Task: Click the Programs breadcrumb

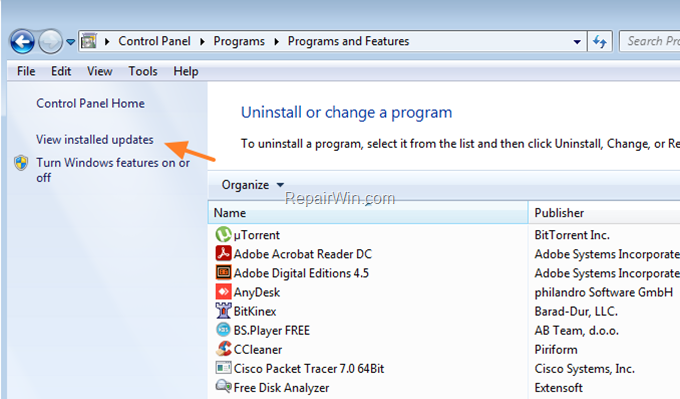Action: 239,41
